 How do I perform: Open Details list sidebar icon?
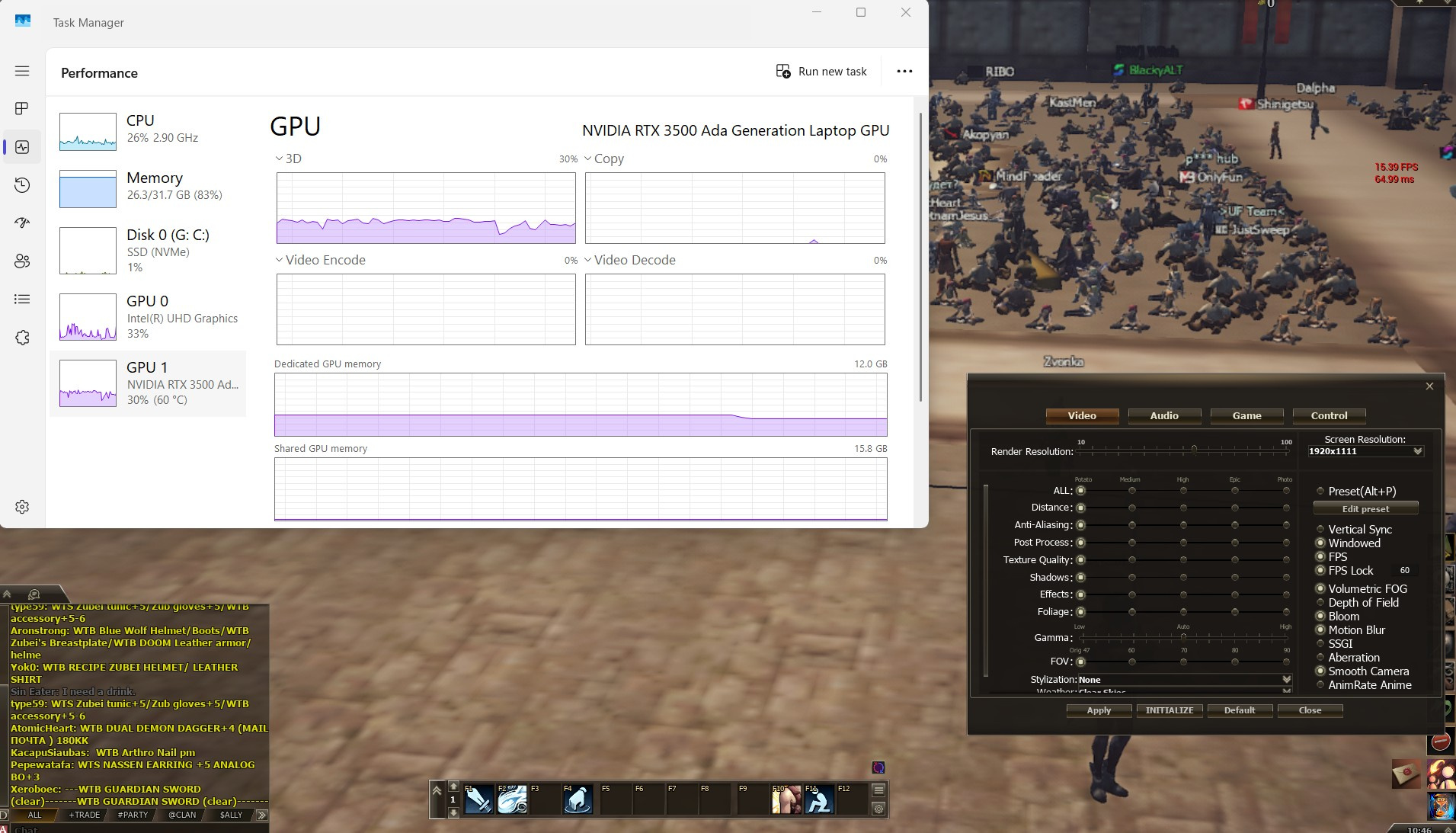22,300
